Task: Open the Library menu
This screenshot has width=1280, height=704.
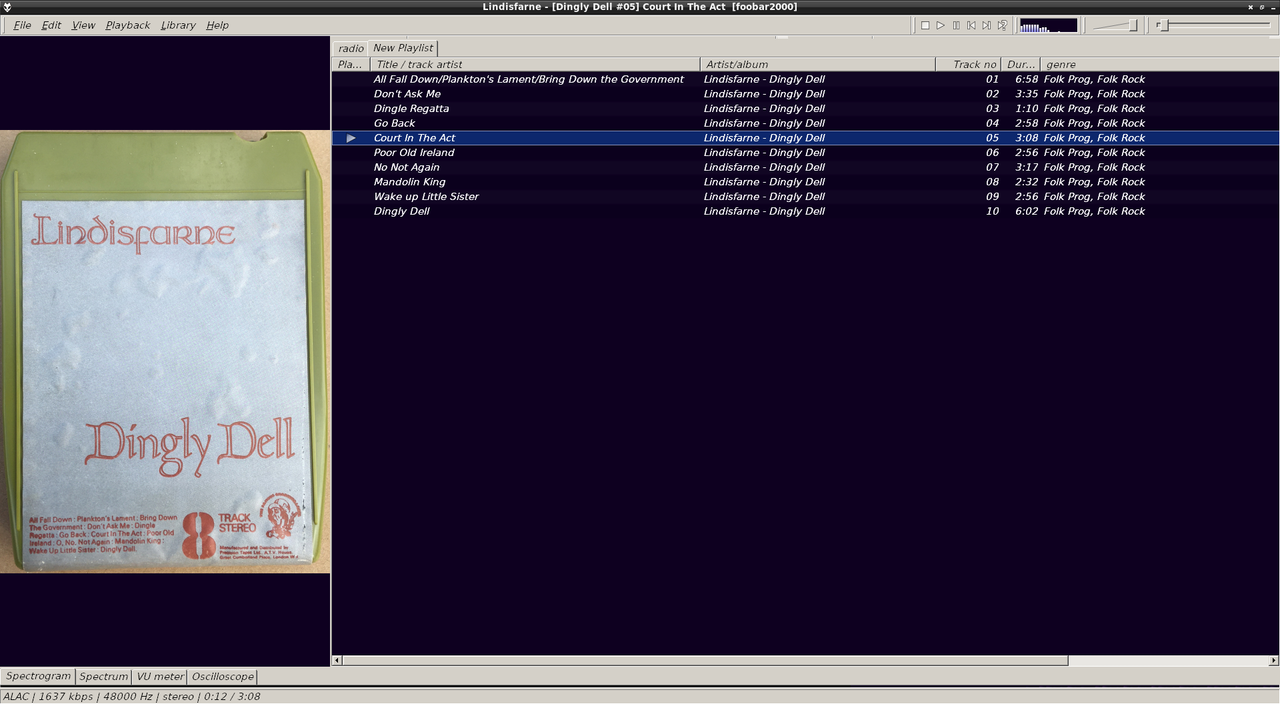Action: 178,25
